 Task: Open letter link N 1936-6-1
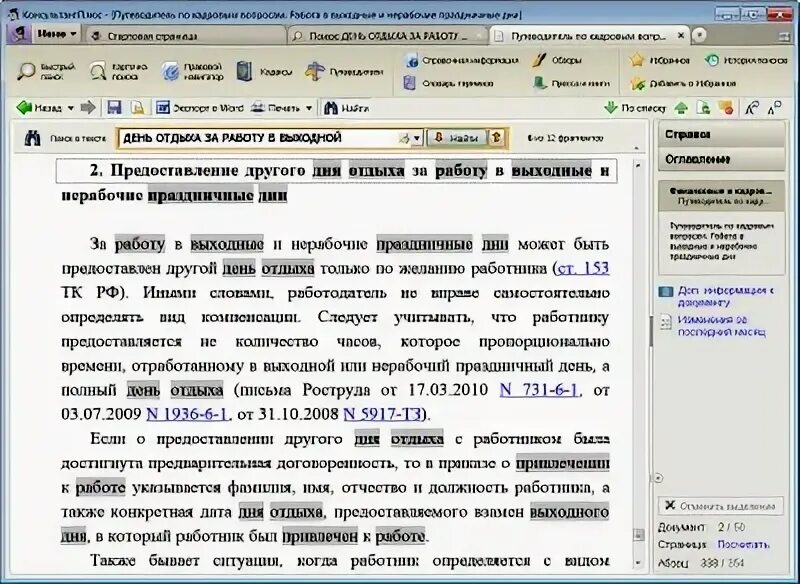pyautogui.click(x=187, y=414)
